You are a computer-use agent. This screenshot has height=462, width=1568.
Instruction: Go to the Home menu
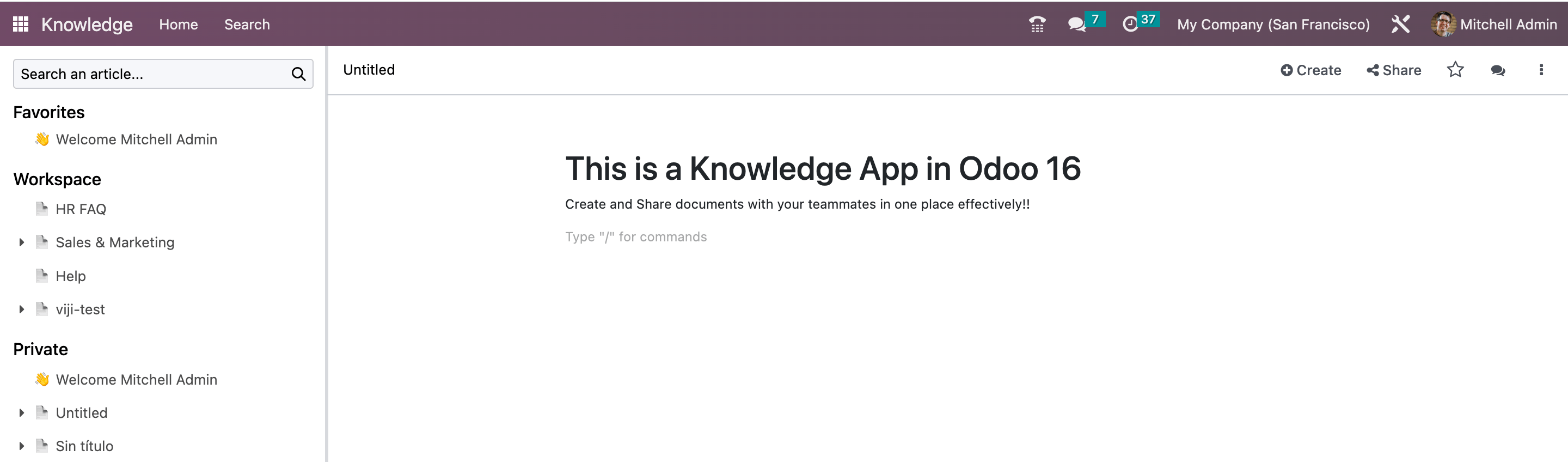(179, 25)
